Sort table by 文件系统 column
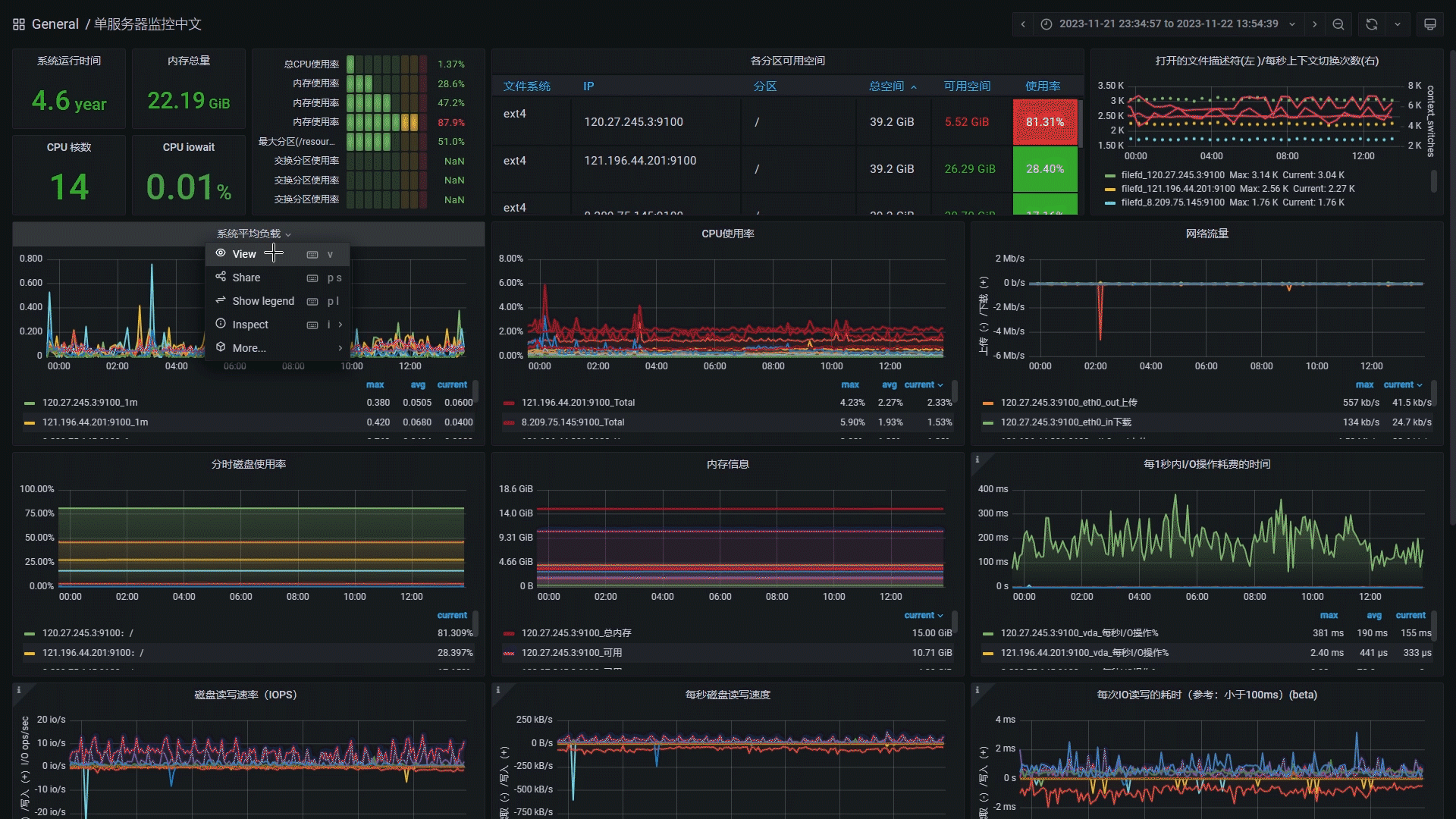 [527, 86]
